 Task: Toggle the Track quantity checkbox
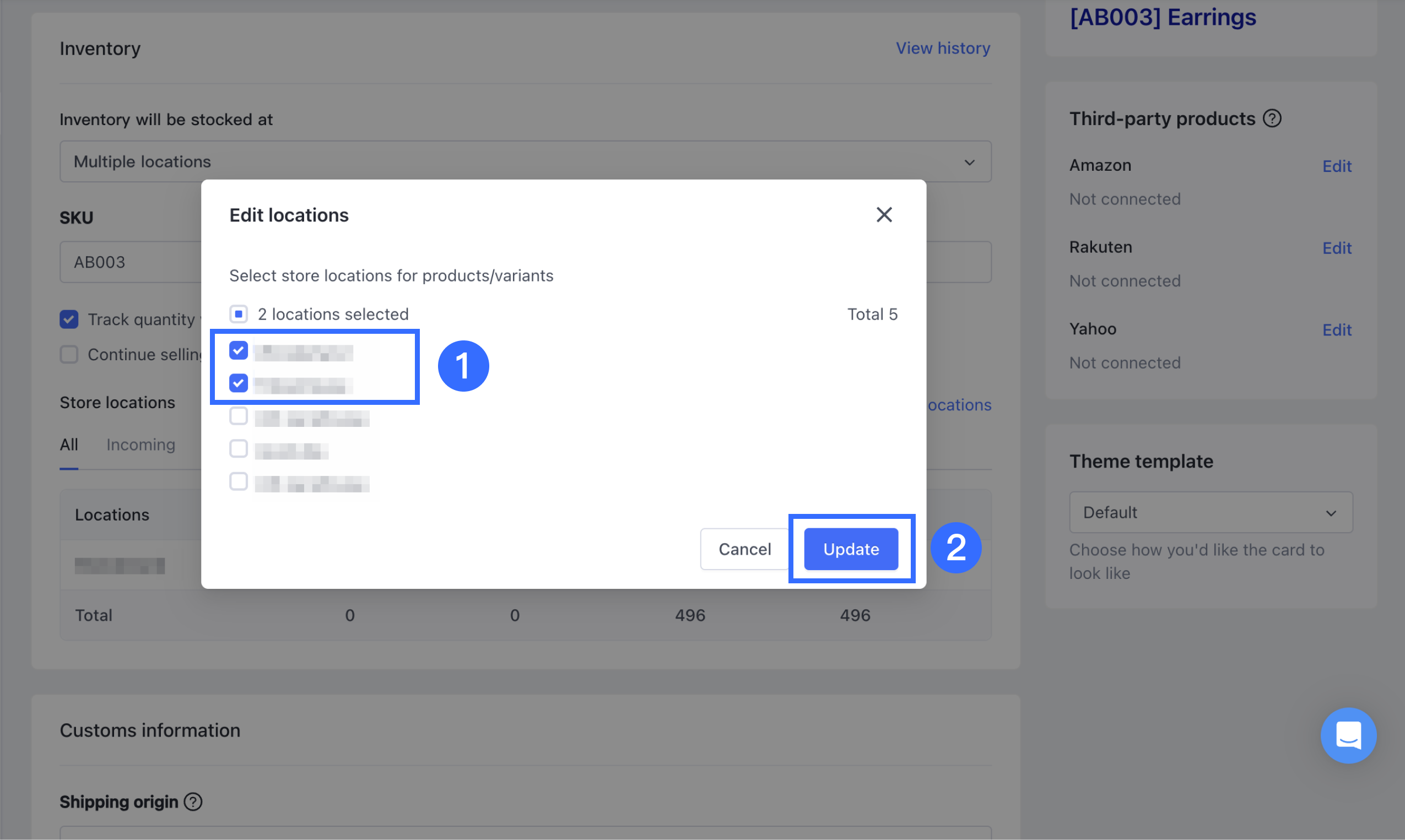69,319
